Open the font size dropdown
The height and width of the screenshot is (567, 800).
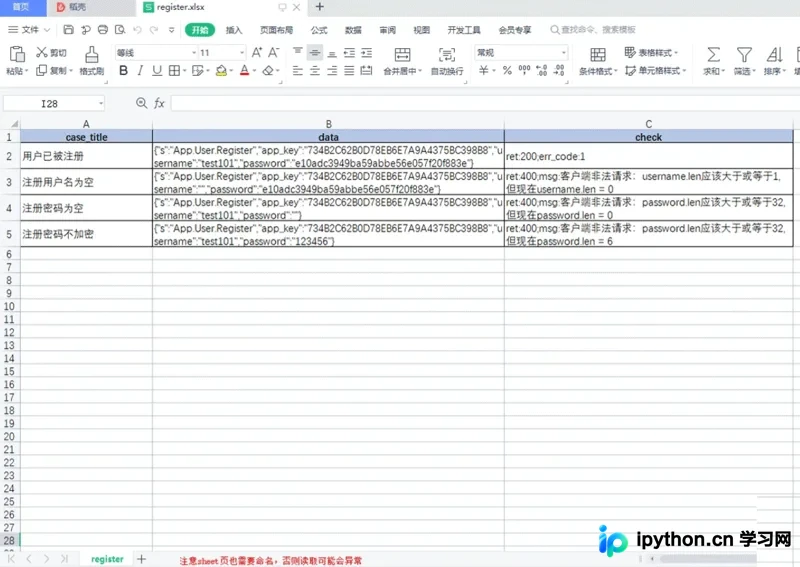[242, 53]
